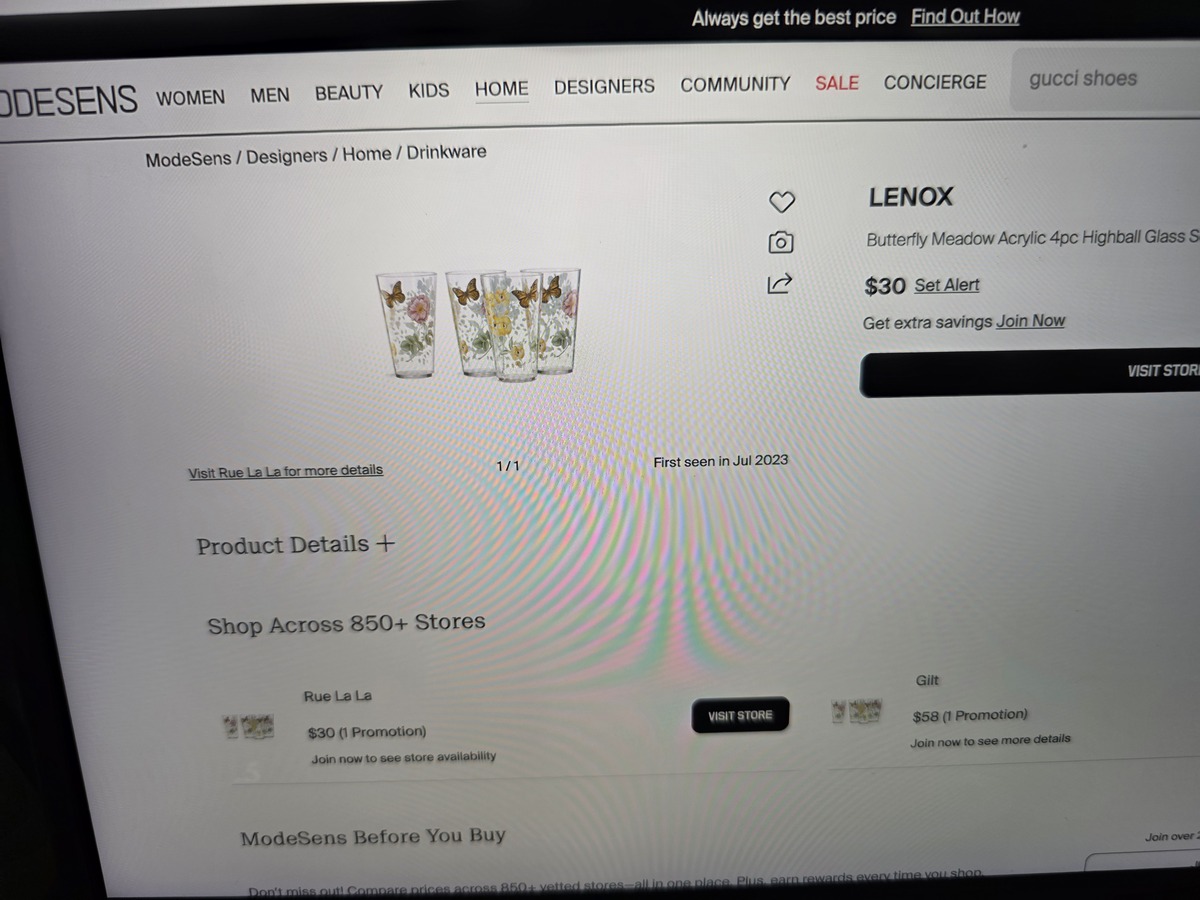This screenshot has width=1200, height=900.
Task: Click the gucci shoes search field
Action: (1107, 78)
